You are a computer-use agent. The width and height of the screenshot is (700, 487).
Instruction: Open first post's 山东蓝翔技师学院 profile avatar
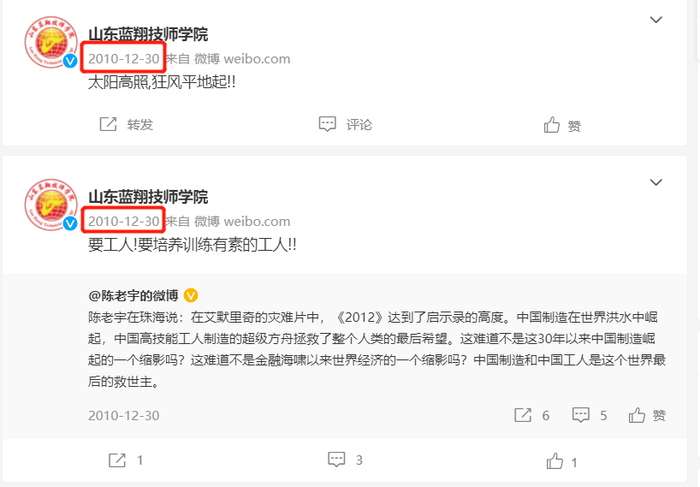click(x=51, y=42)
